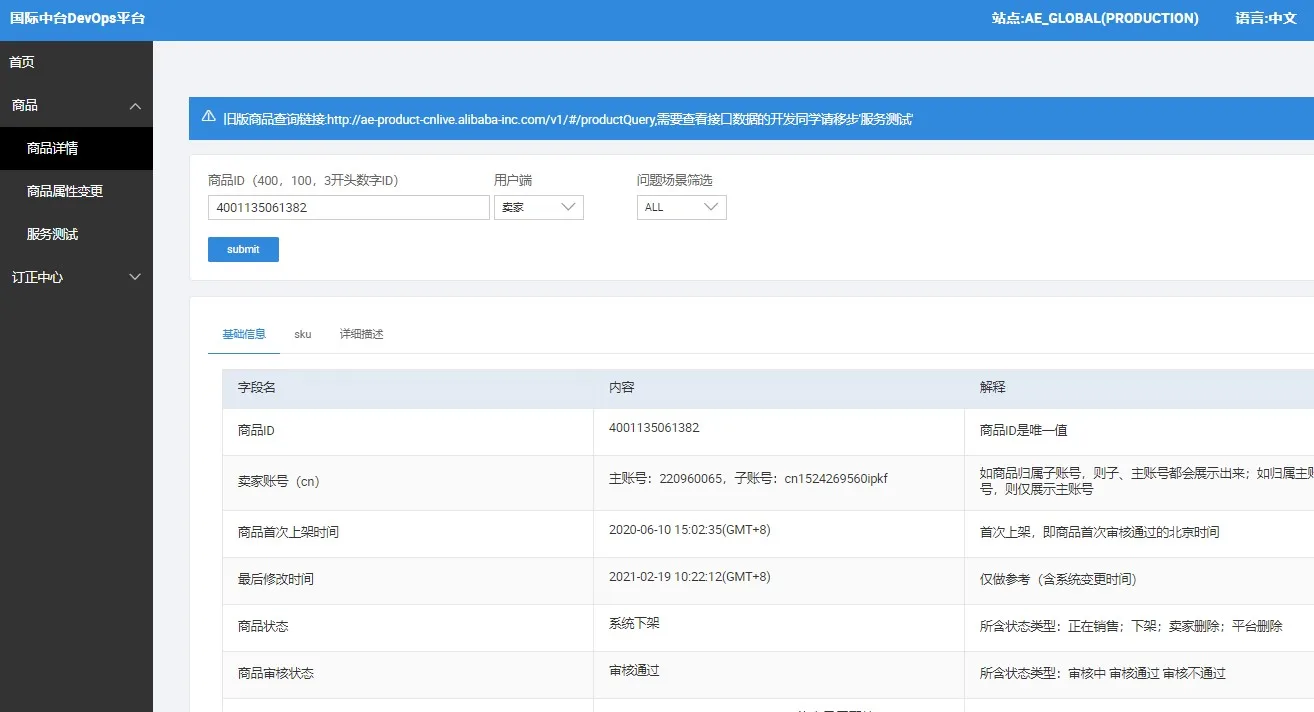Switch to the sku tab
This screenshot has height=712, width=1314.
[302, 334]
